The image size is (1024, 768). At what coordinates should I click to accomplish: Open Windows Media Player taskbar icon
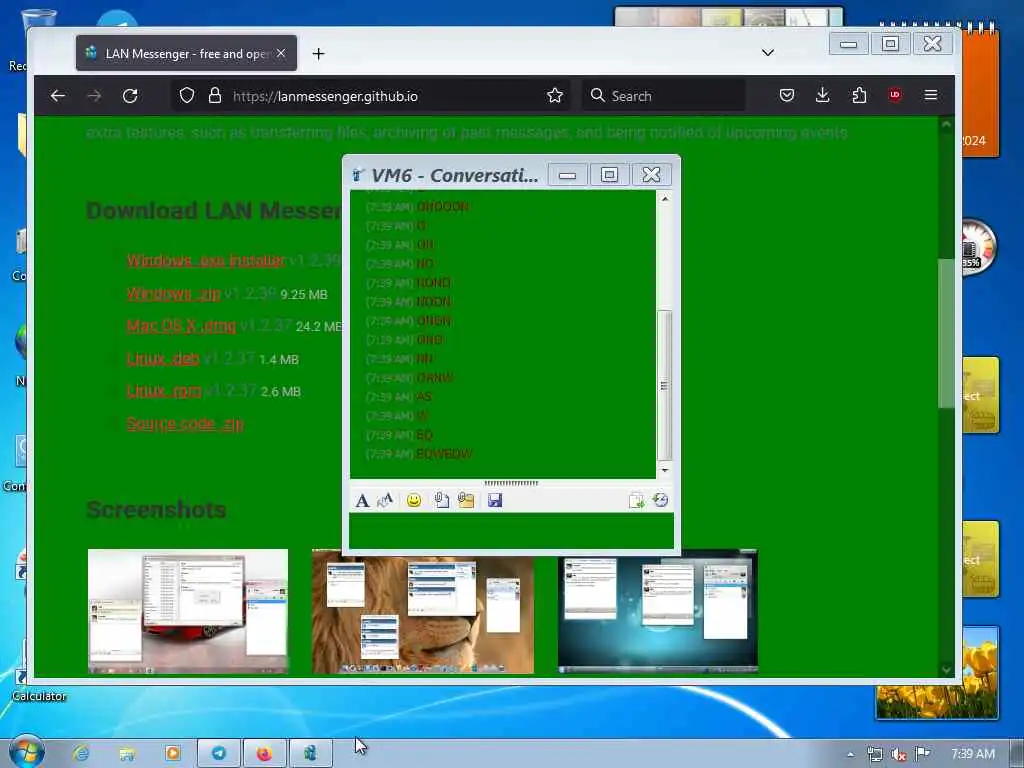coord(172,754)
